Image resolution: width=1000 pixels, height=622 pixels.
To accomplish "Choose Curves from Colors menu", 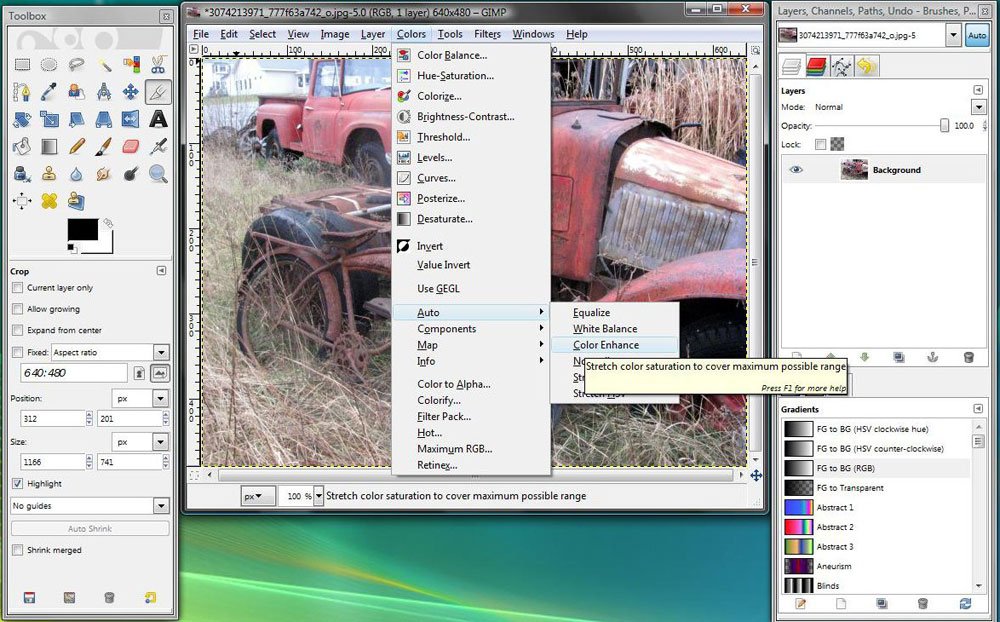I will (x=471, y=178).
